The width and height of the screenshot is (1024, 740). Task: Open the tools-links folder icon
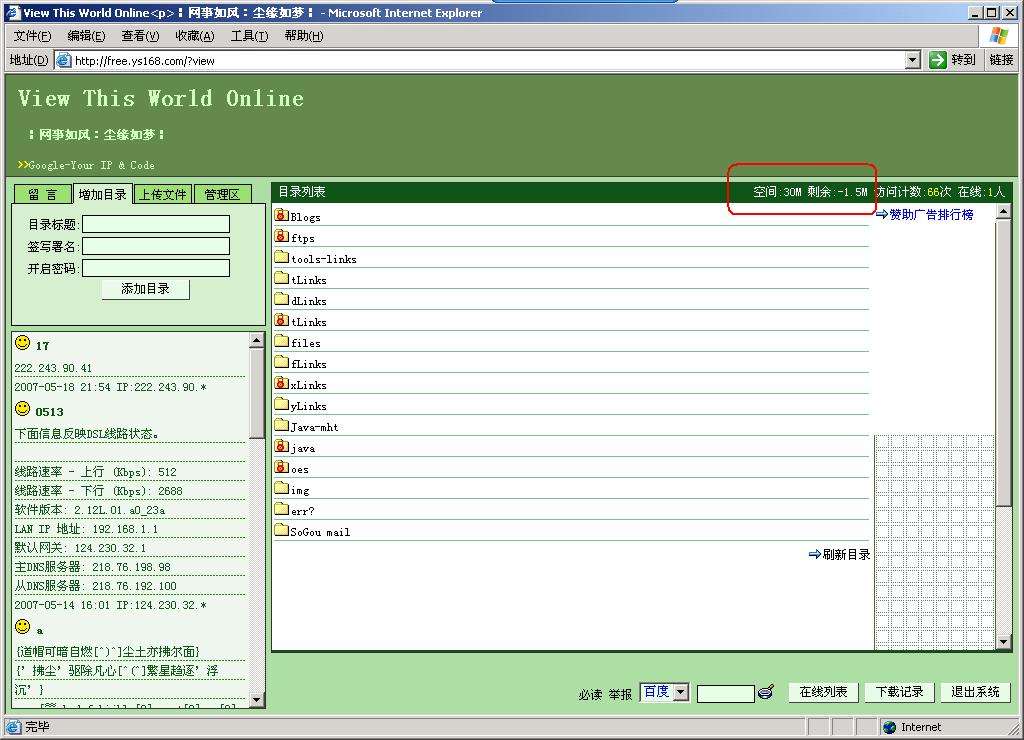pos(281,257)
